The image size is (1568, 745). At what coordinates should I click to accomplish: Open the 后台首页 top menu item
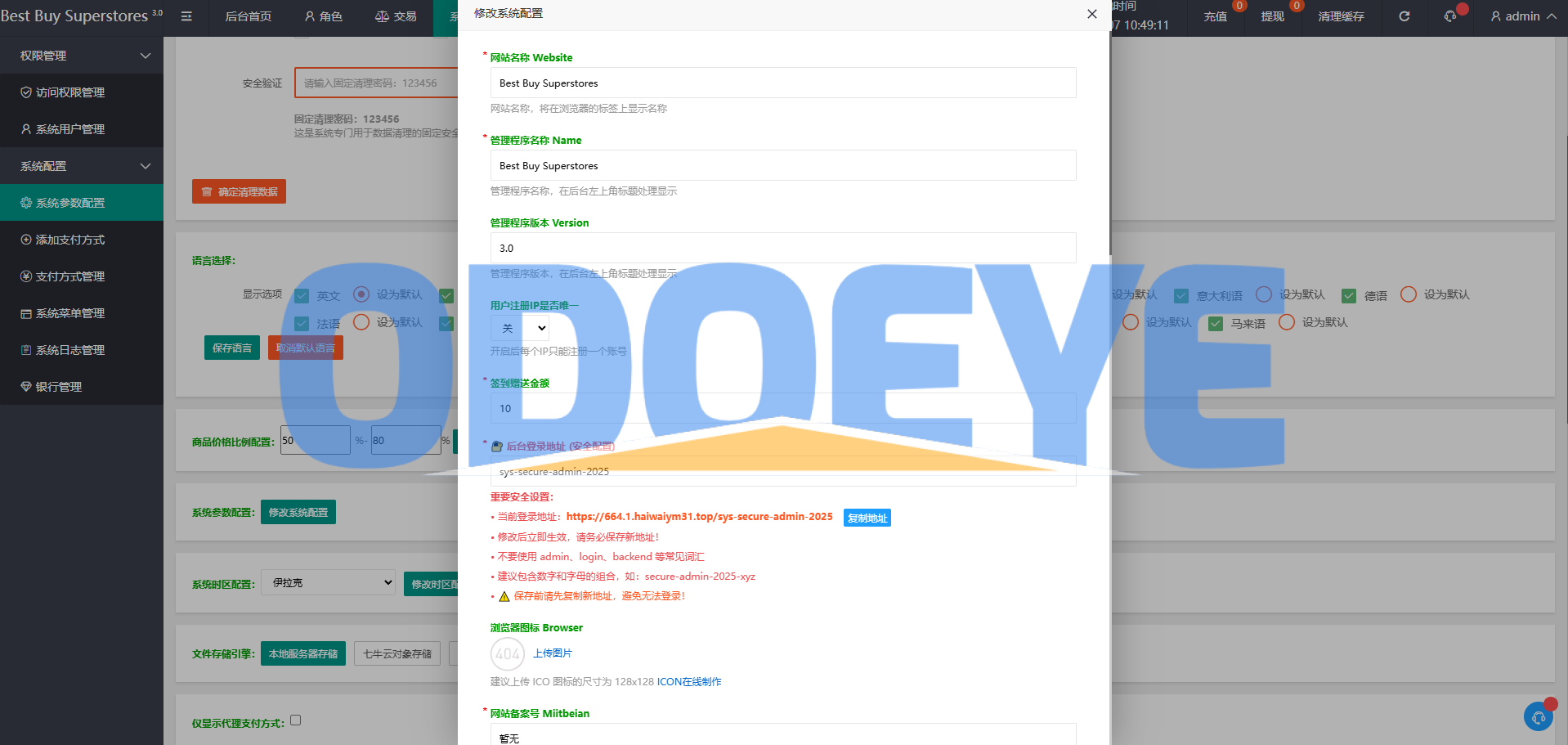tap(249, 16)
